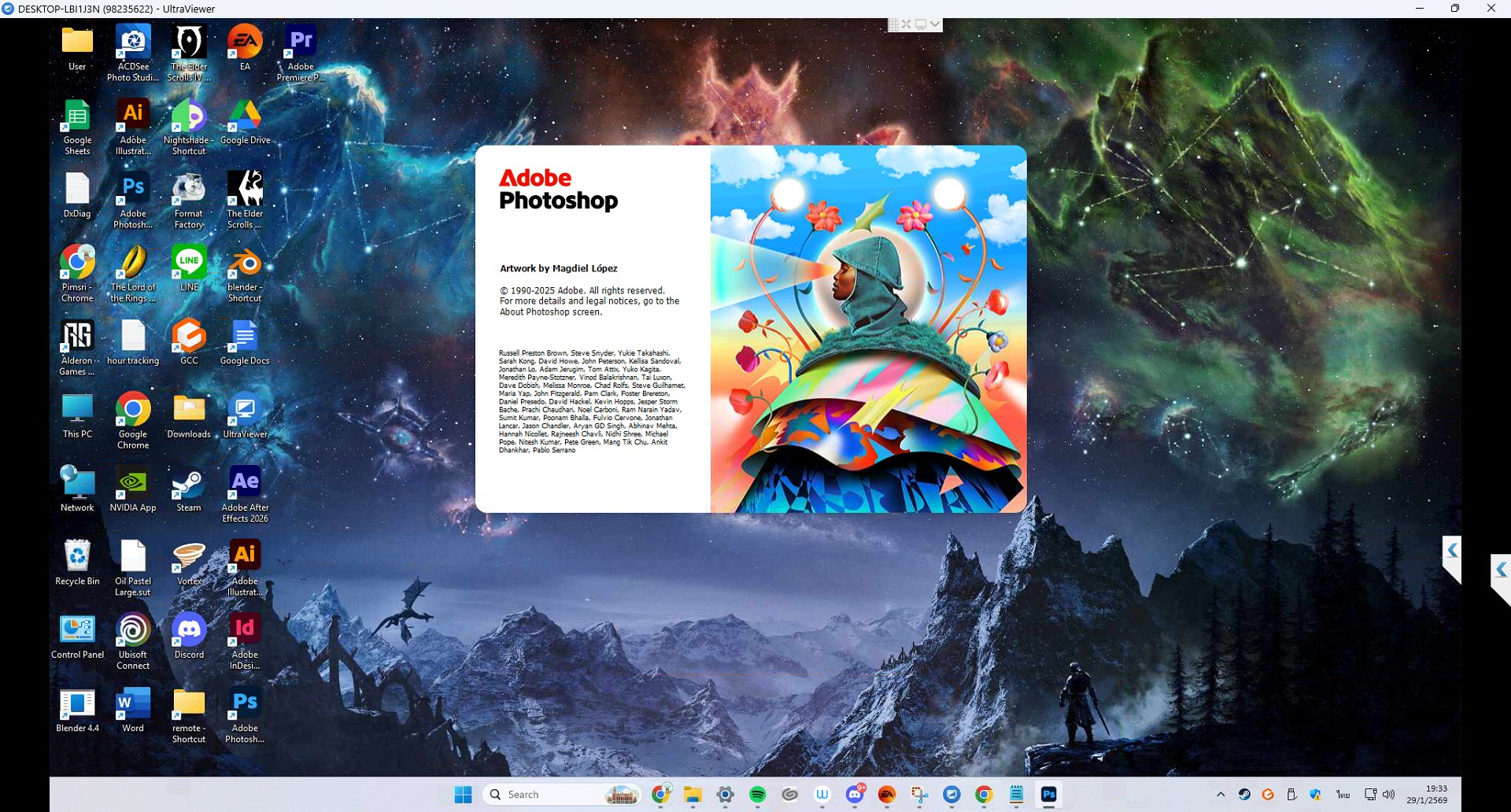
Task: Click "Artwork by Magdiel López" on Photoshop splash
Action: pyautogui.click(x=559, y=268)
